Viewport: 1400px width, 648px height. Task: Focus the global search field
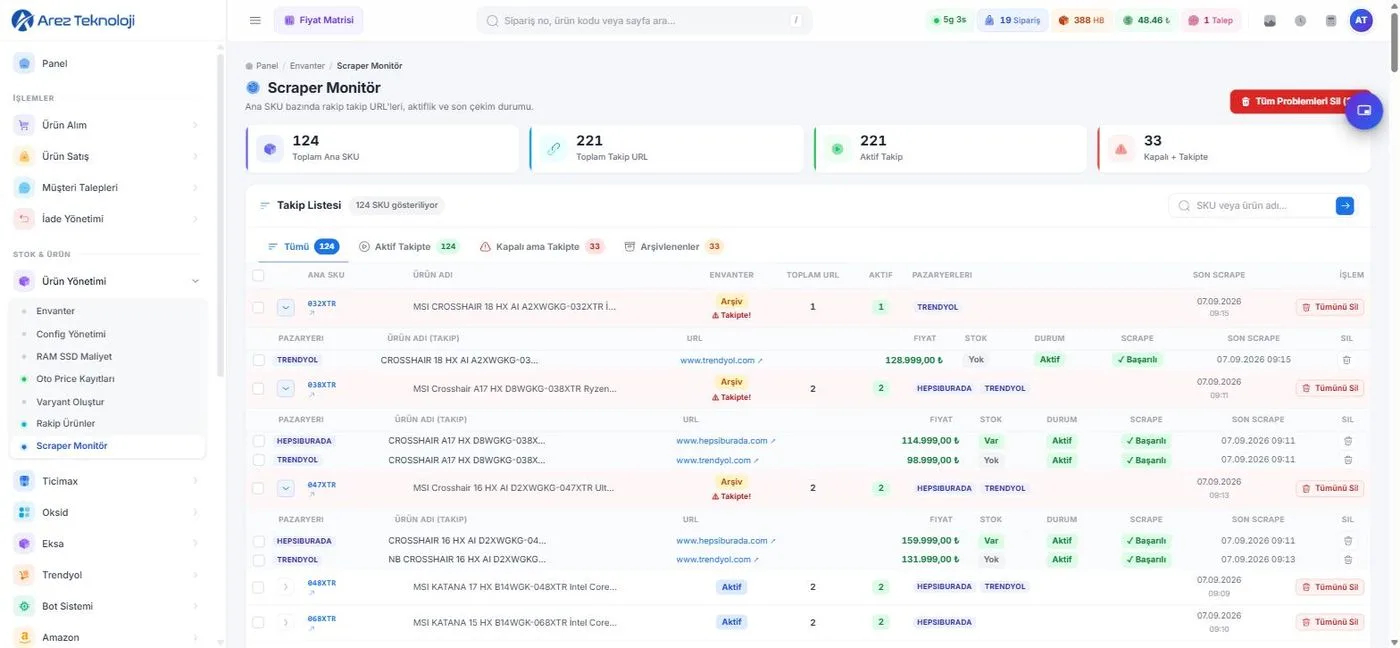click(x=644, y=20)
